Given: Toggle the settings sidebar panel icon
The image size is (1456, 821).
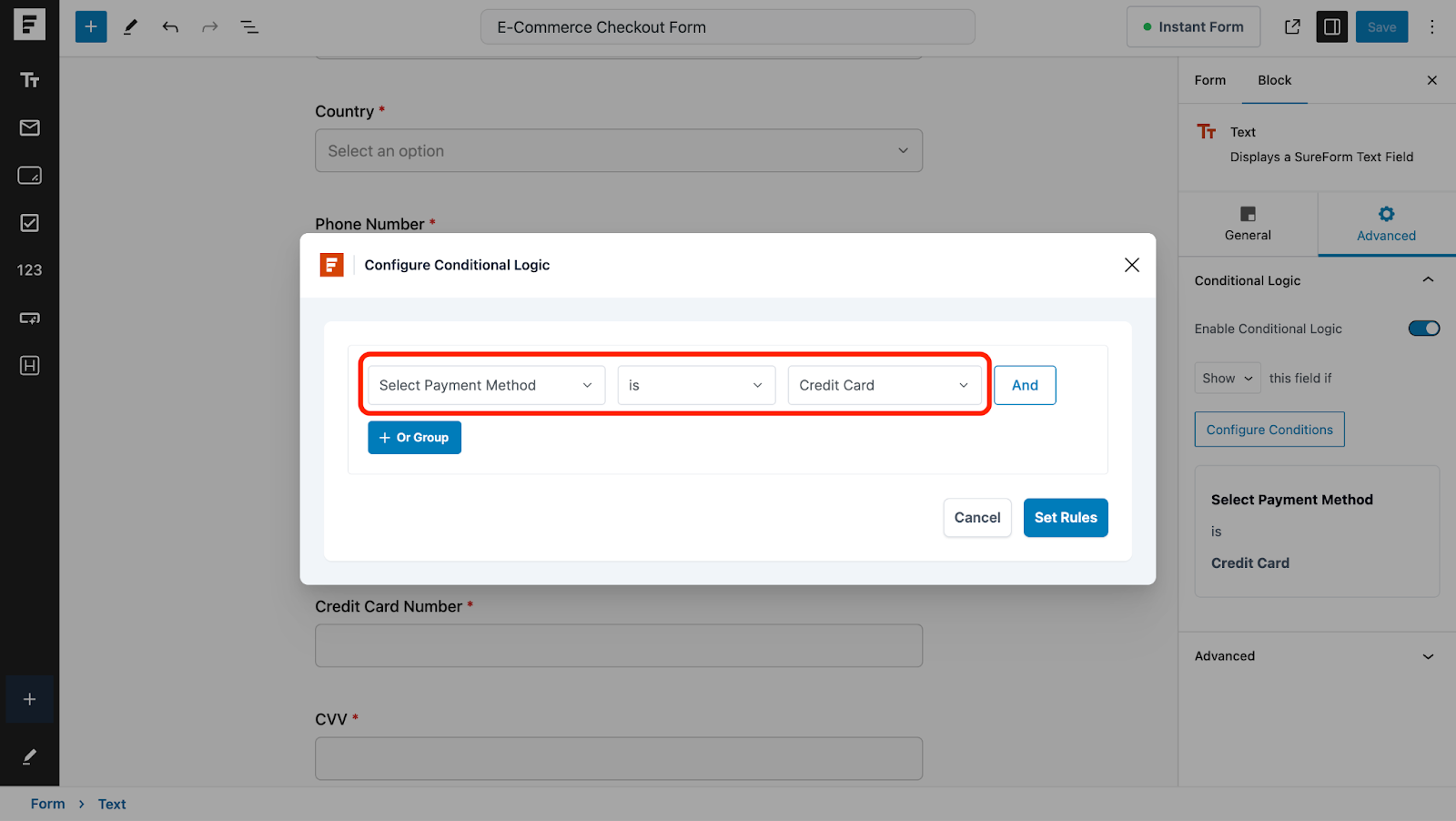Looking at the screenshot, I should pyautogui.click(x=1331, y=27).
